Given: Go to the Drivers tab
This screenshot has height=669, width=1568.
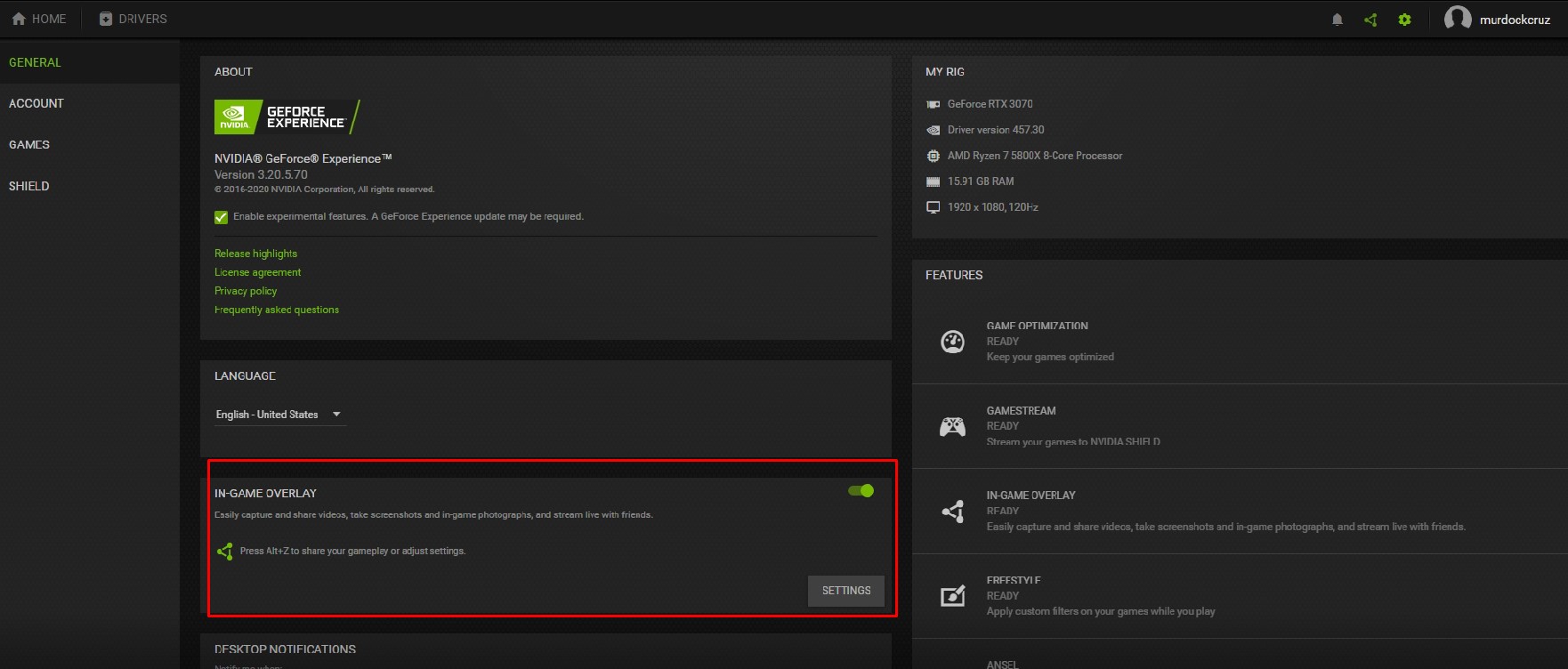Looking at the screenshot, I should (x=133, y=19).
